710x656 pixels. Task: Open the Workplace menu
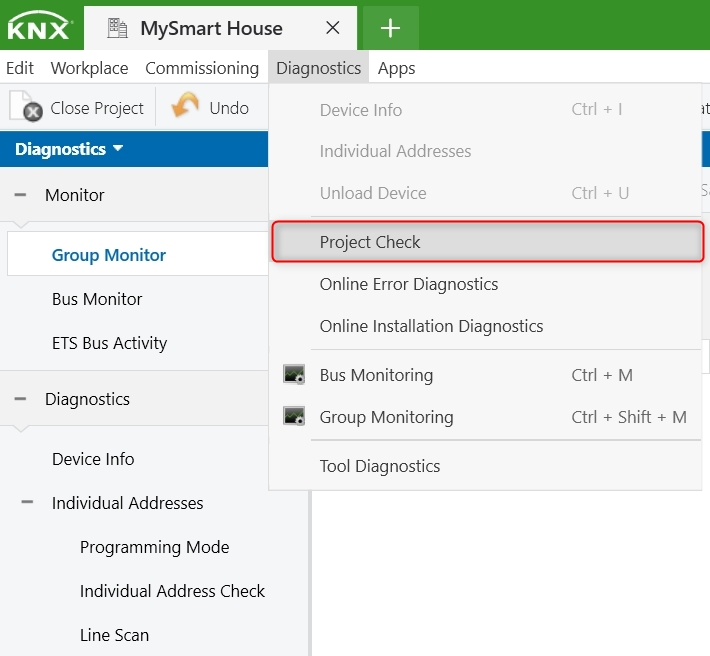89,68
